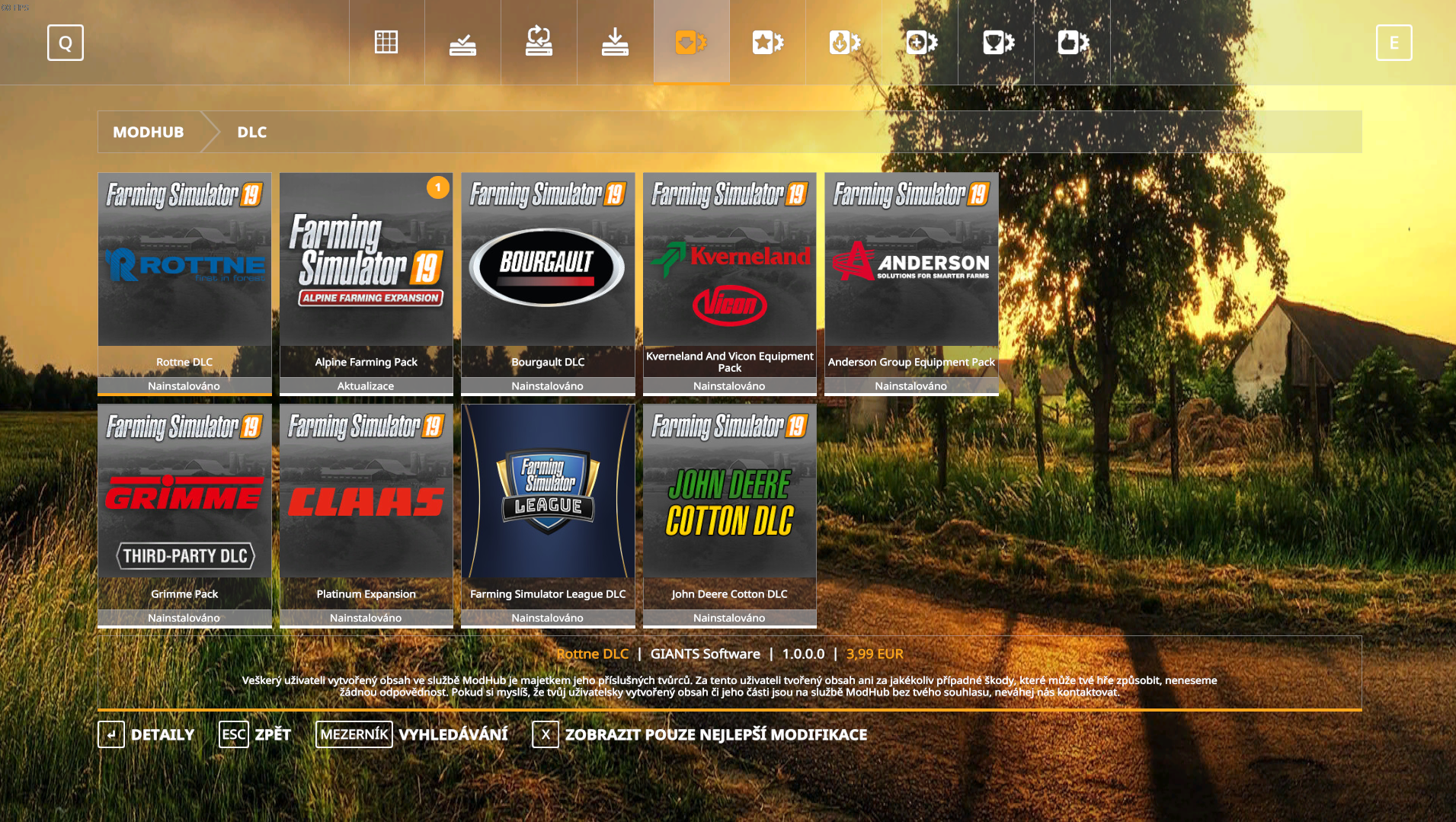Go back to MODHUB breadcrumb
Viewport: 1456px width, 822px height.
click(149, 132)
